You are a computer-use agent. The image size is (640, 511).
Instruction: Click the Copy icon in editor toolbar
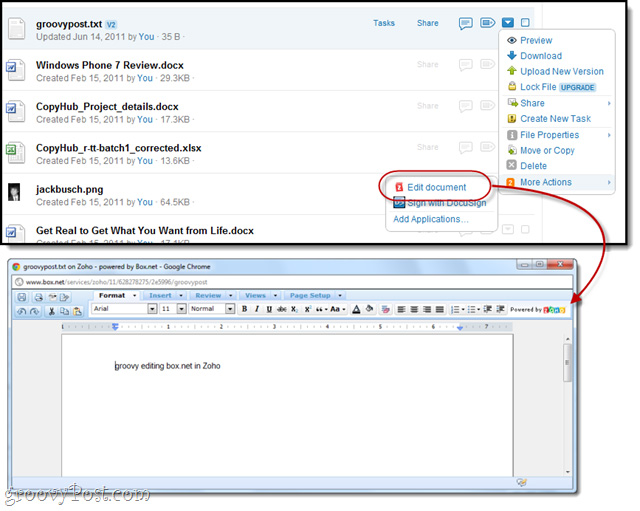coord(64,311)
